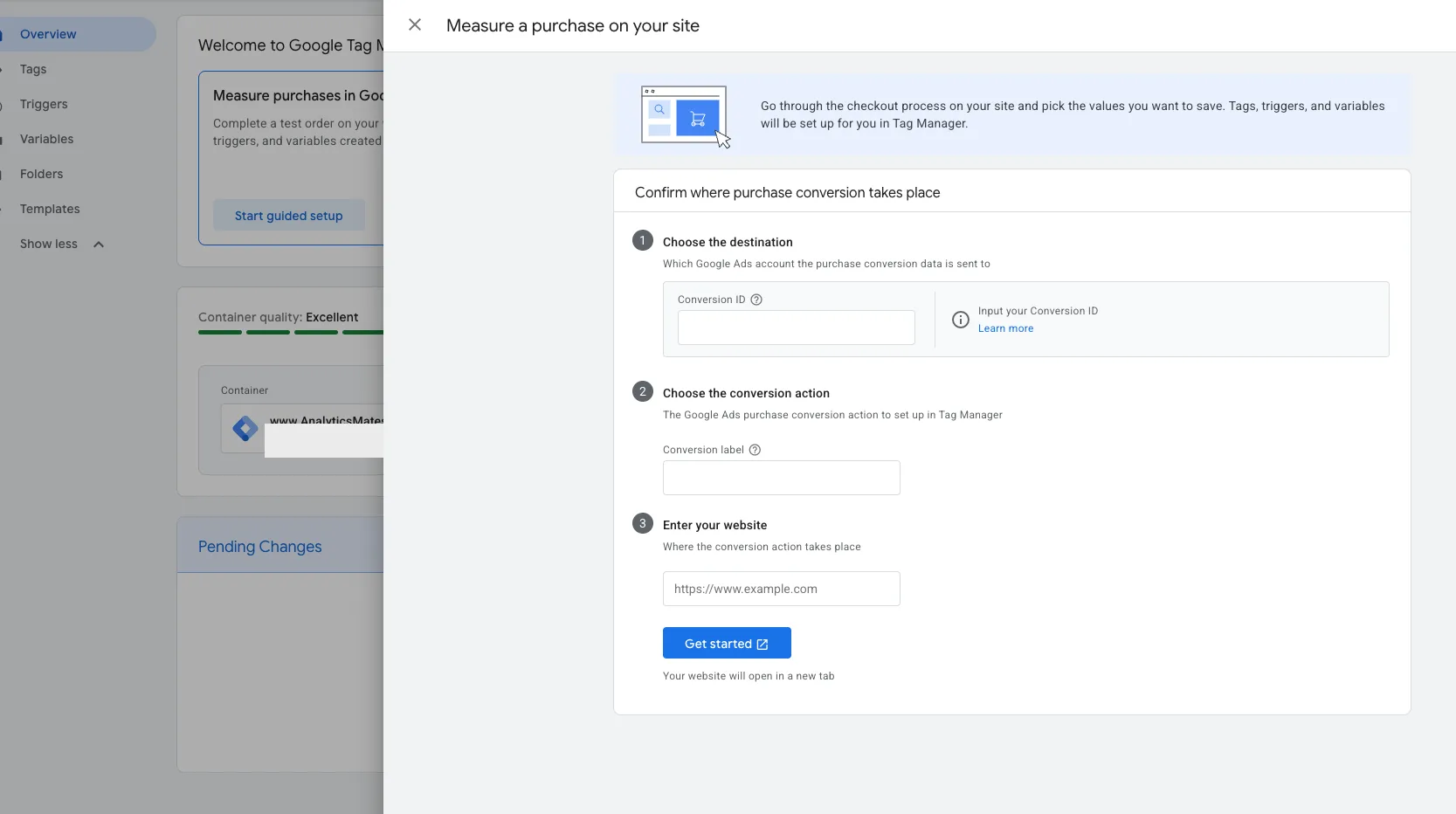Viewport: 1456px width, 814px height.
Task: Collapse sidebar with Show less chevron
Action: [99, 245]
